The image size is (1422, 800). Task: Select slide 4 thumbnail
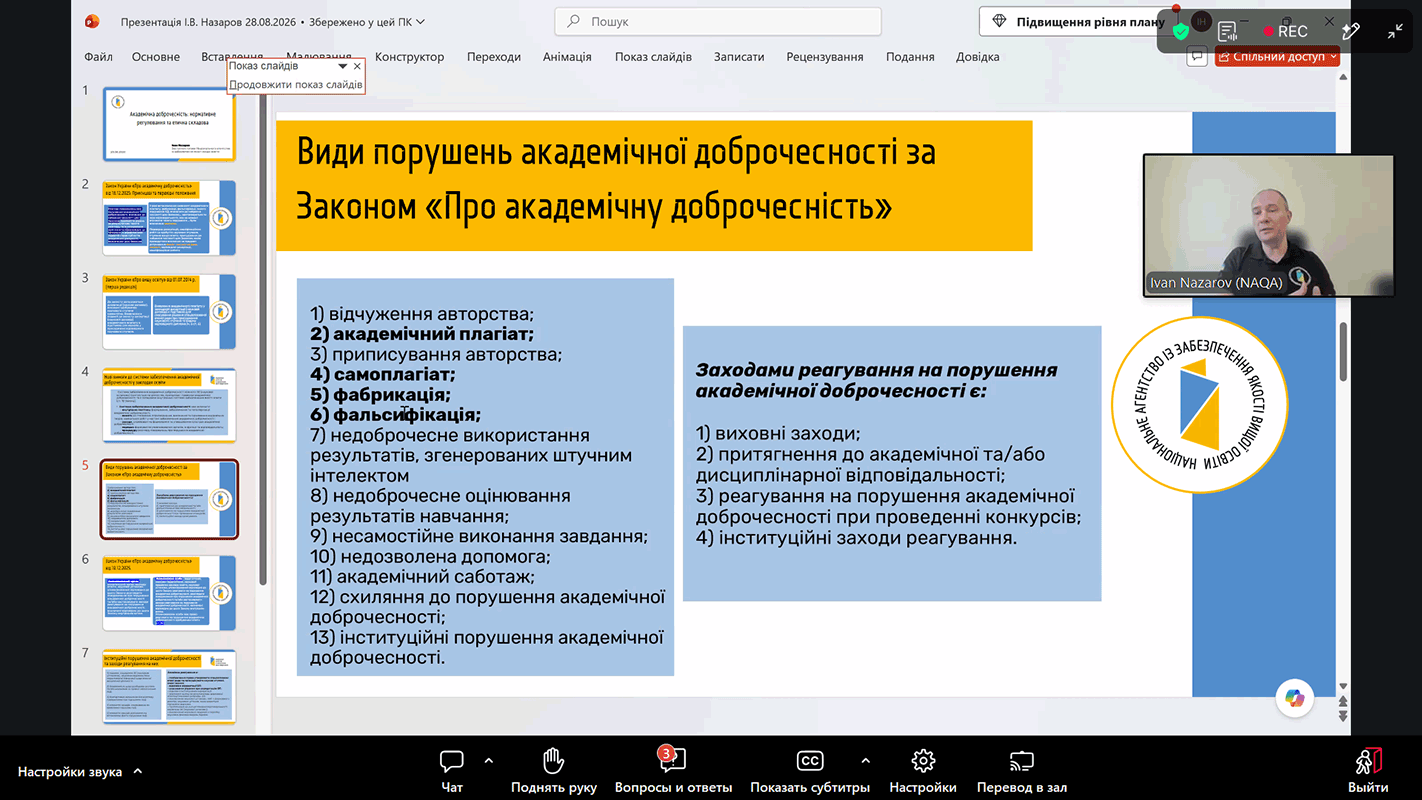pyautogui.click(x=169, y=405)
